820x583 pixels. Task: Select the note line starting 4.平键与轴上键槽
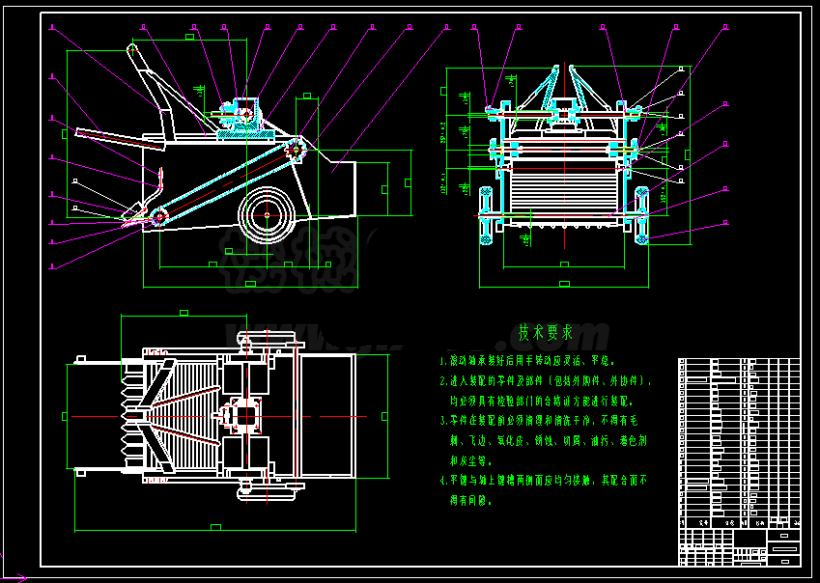[543, 481]
